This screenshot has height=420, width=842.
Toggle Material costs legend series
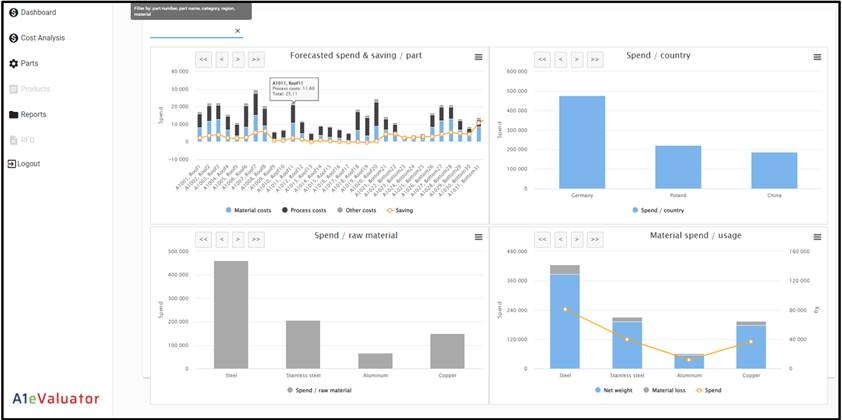249,211
